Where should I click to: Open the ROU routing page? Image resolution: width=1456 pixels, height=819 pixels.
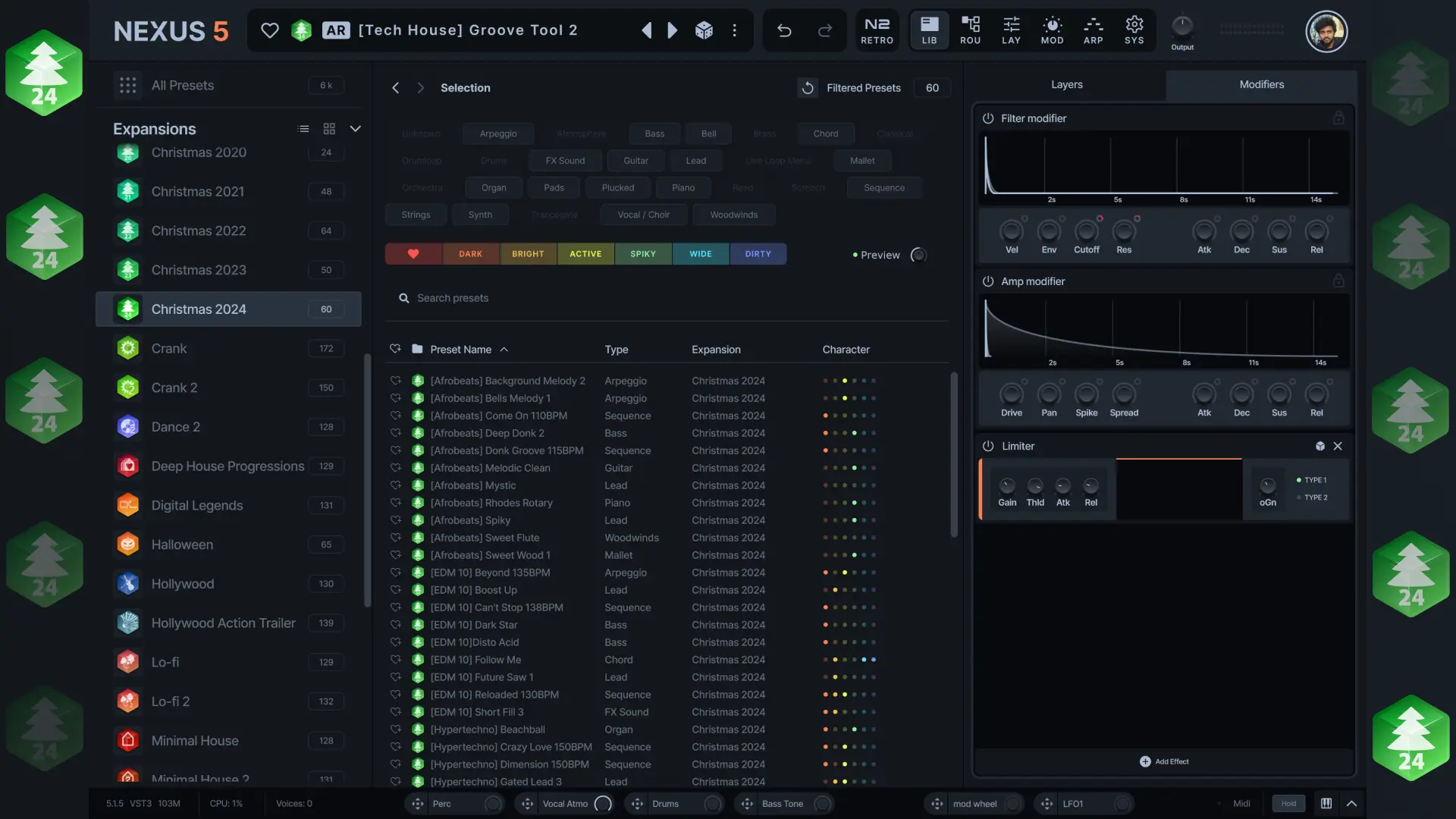pyautogui.click(x=970, y=30)
